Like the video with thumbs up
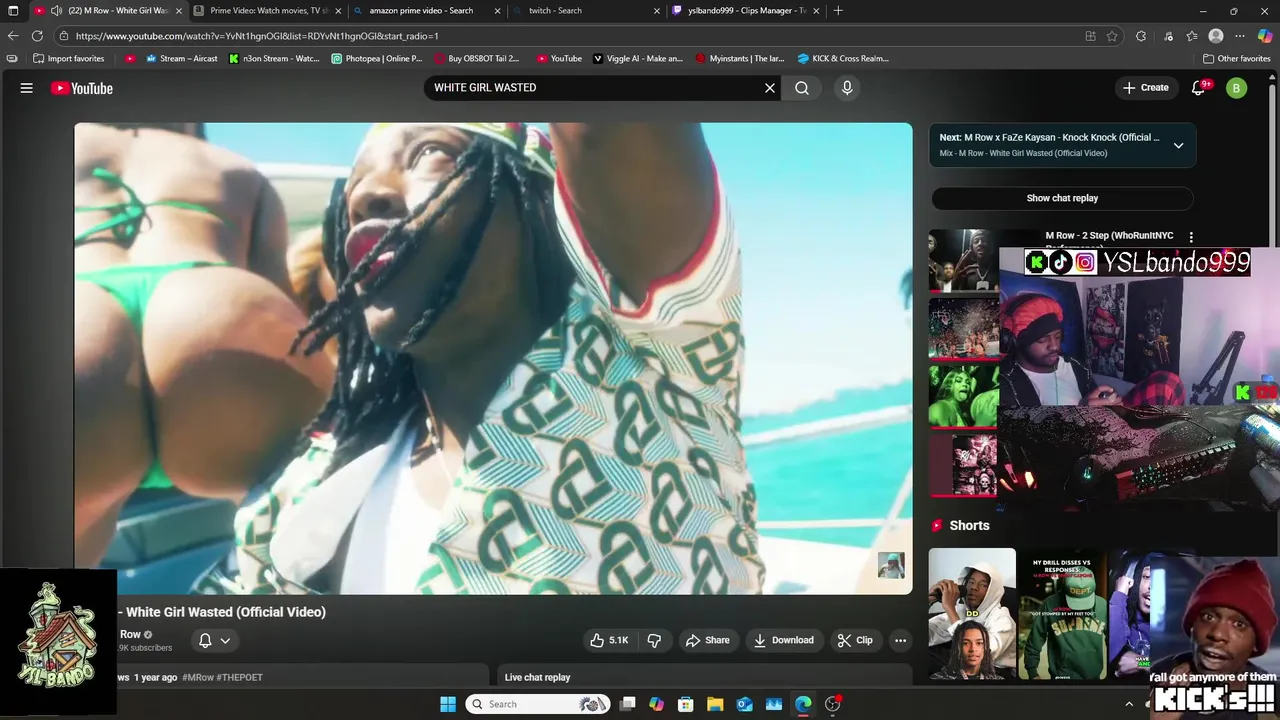 (x=608, y=640)
